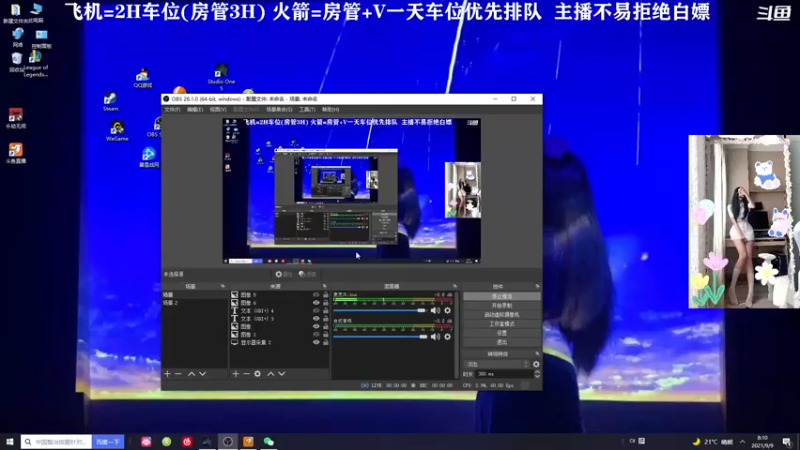Open Steam desktop shortcut

tap(111, 101)
